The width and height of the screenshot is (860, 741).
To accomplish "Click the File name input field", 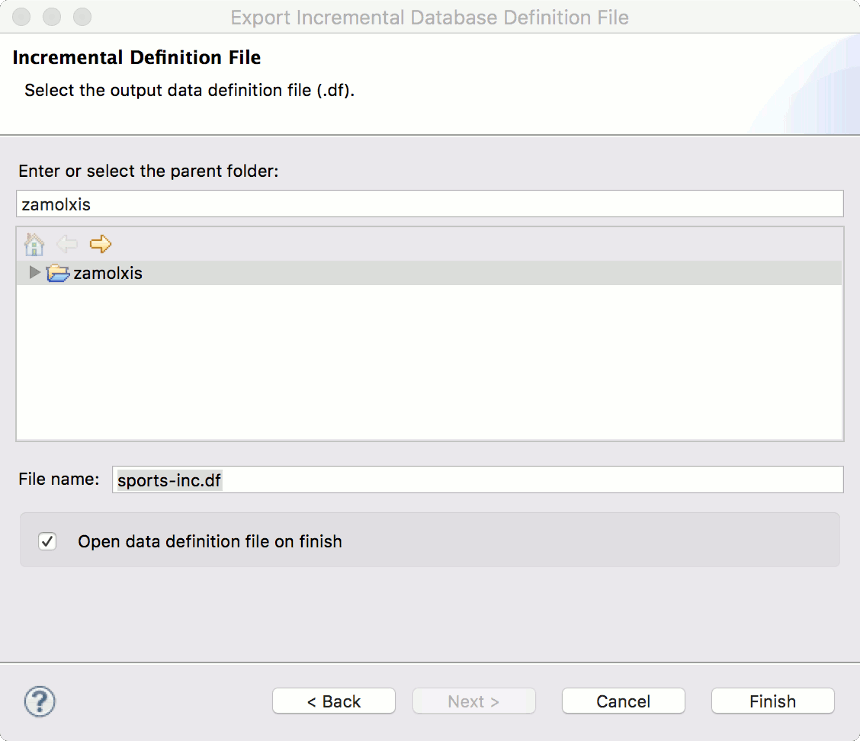I will point(478,480).
